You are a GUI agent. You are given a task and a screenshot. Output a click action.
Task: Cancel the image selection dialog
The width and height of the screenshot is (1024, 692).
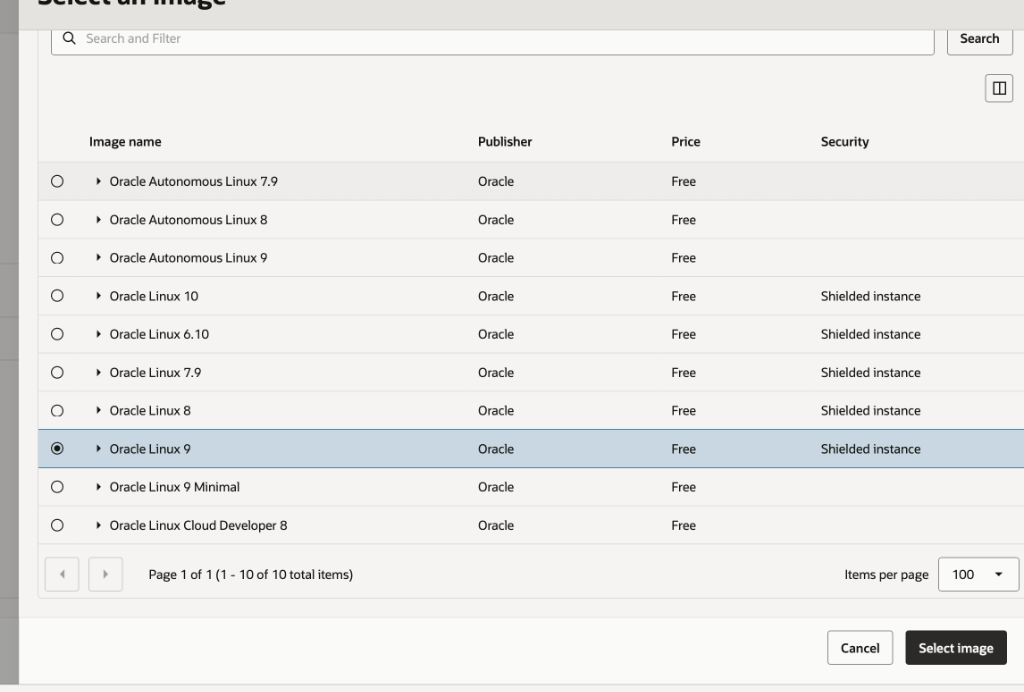(859, 648)
